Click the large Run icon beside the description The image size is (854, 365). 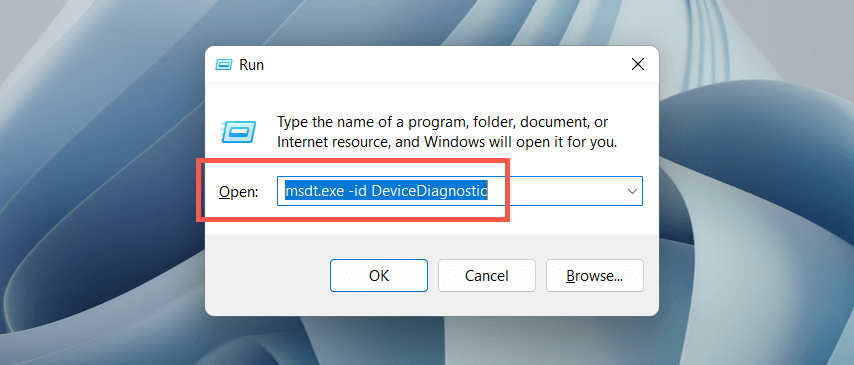click(x=239, y=131)
